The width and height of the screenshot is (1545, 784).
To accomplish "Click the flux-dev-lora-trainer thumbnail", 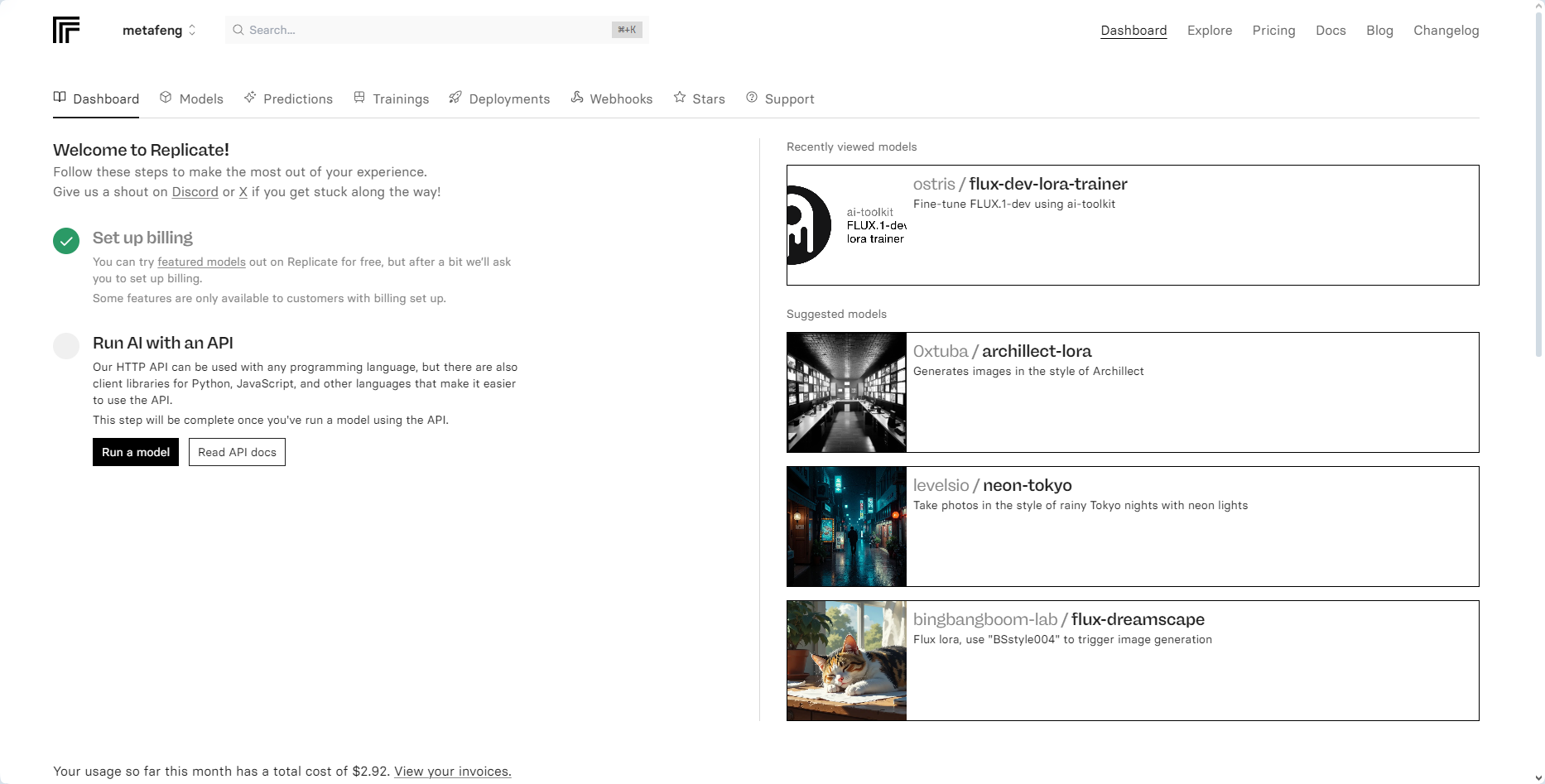I will pyautogui.click(x=846, y=225).
